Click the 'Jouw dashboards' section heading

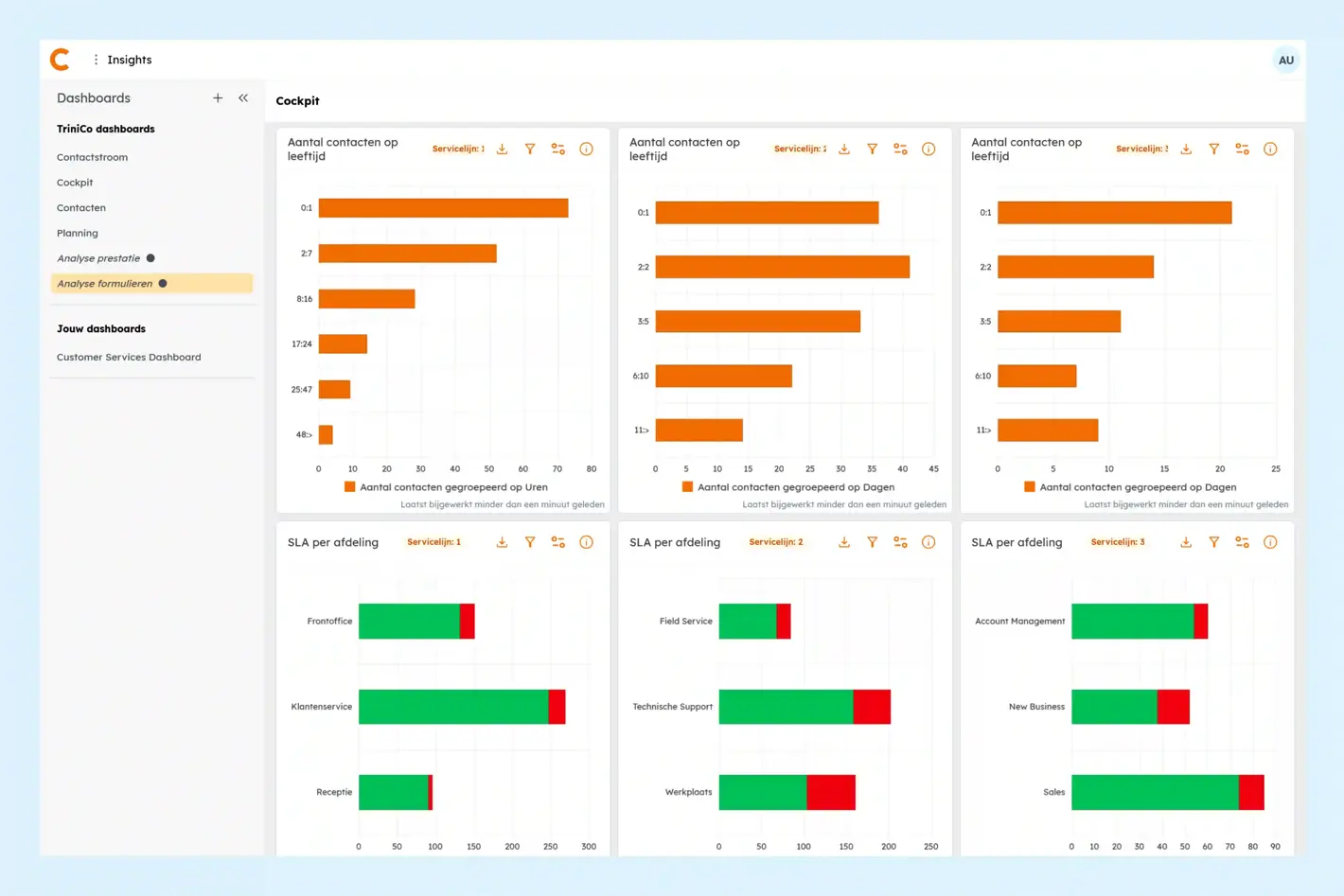(101, 329)
